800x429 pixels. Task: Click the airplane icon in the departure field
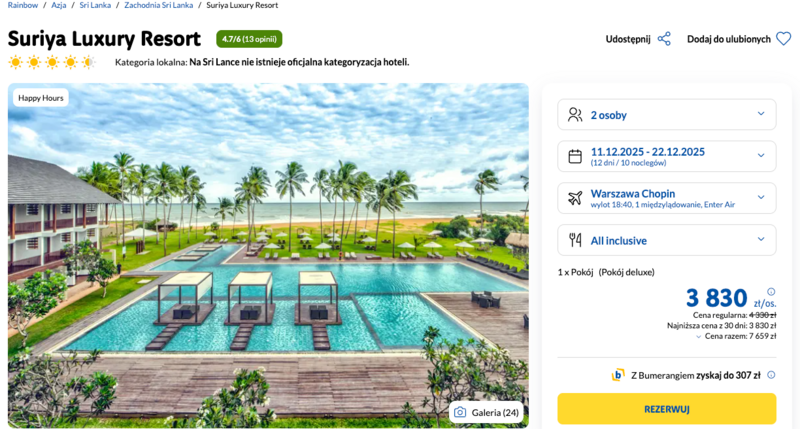(x=575, y=198)
